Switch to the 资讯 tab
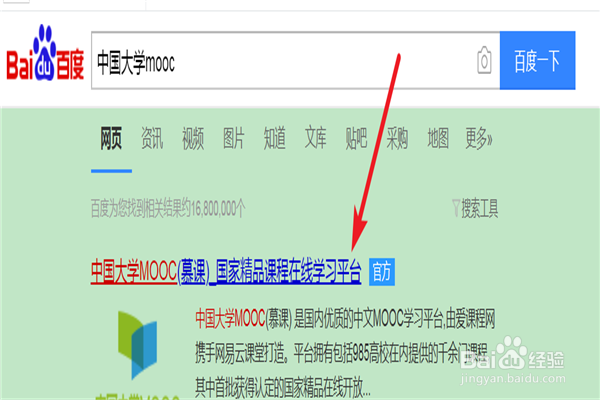600x400 pixels. (x=152, y=138)
